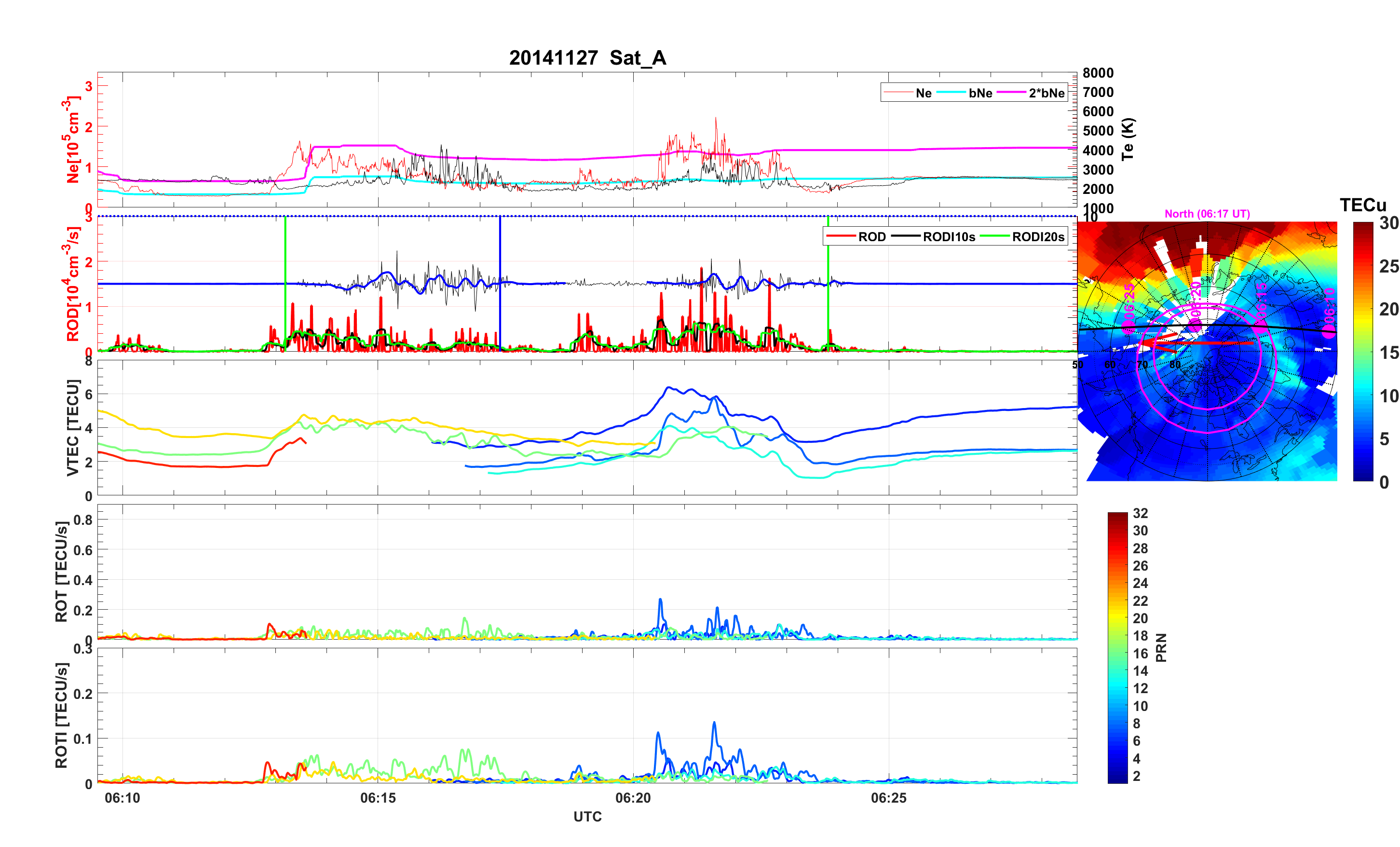Click the UTC x-axis label
This screenshot has height=847, width=1400.
click(587, 817)
